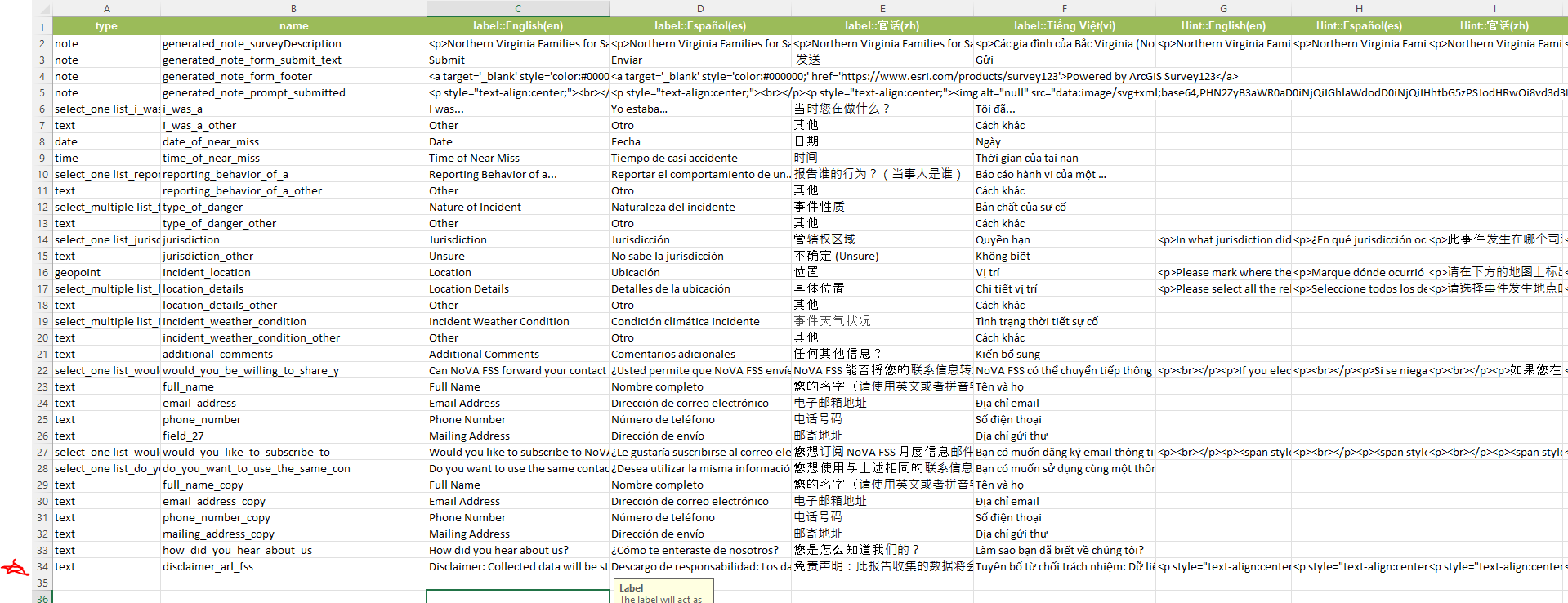The image size is (1568, 603).
Task: Select cell 'i_was_a_other'
Action: click(293, 125)
